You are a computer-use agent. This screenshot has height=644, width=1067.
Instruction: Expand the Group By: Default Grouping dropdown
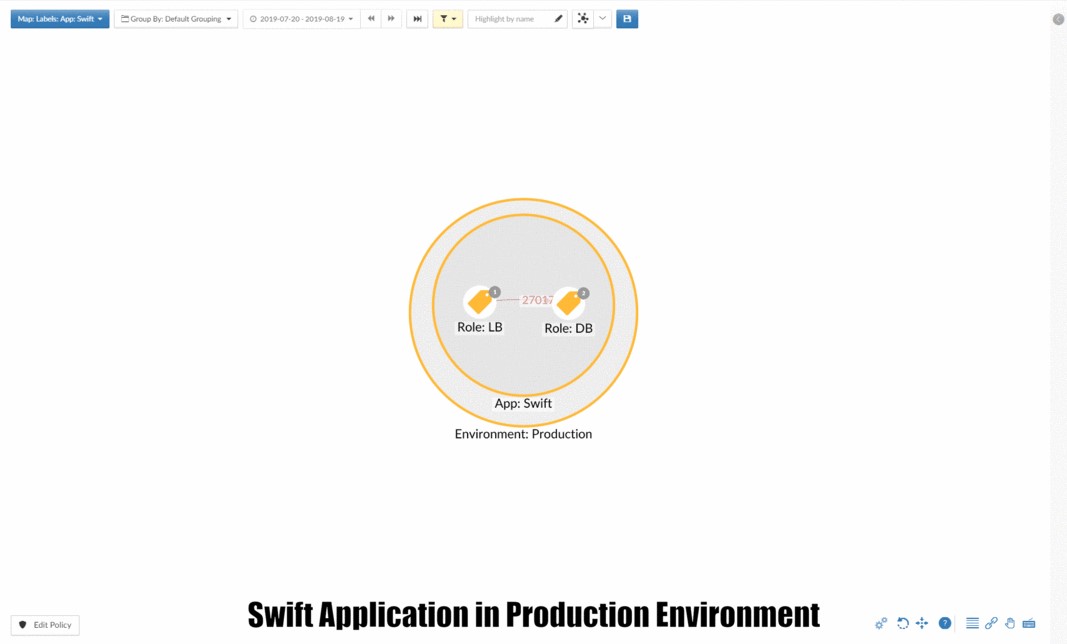click(x=176, y=19)
